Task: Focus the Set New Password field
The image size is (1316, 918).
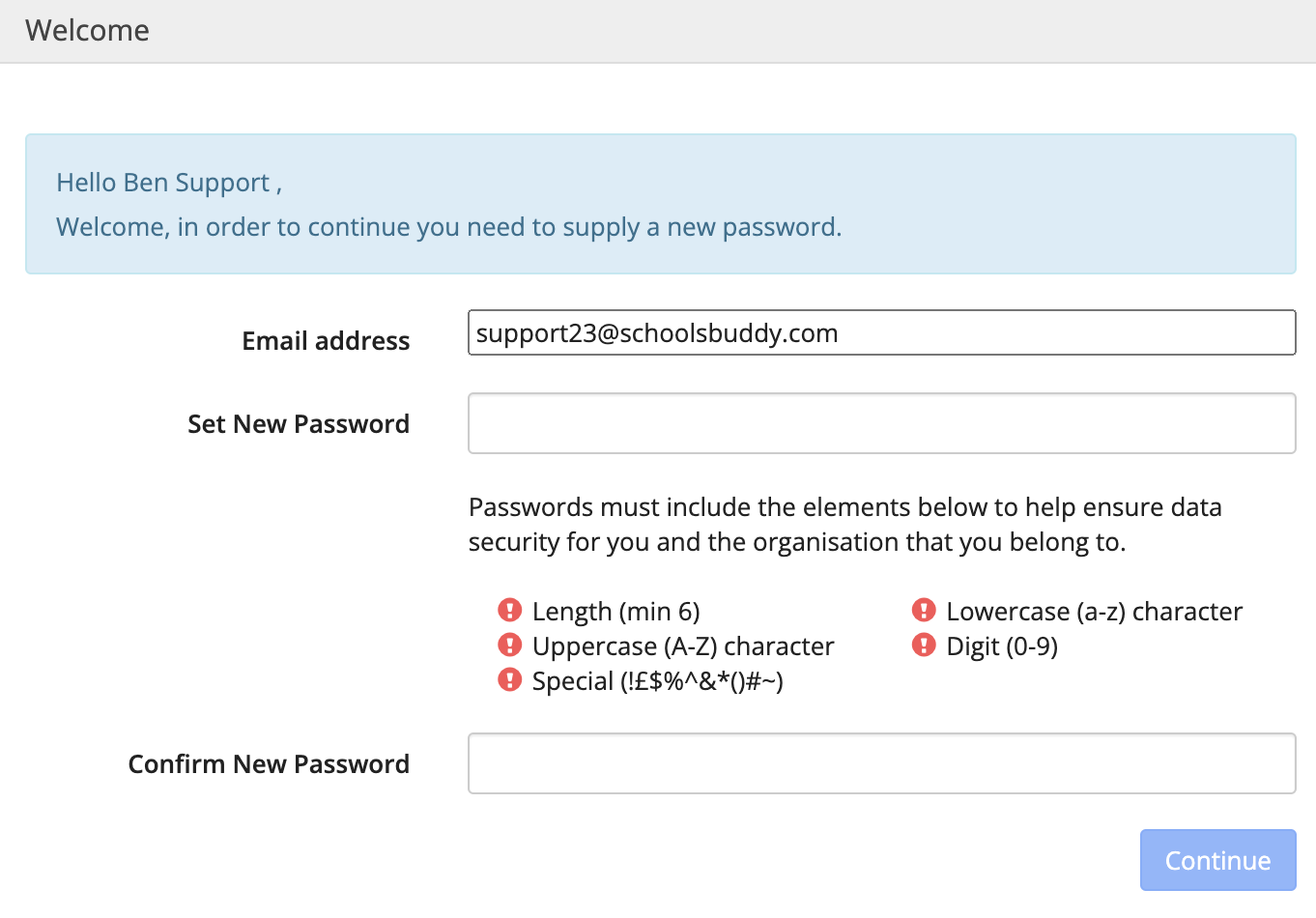Action: tap(881, 423)
